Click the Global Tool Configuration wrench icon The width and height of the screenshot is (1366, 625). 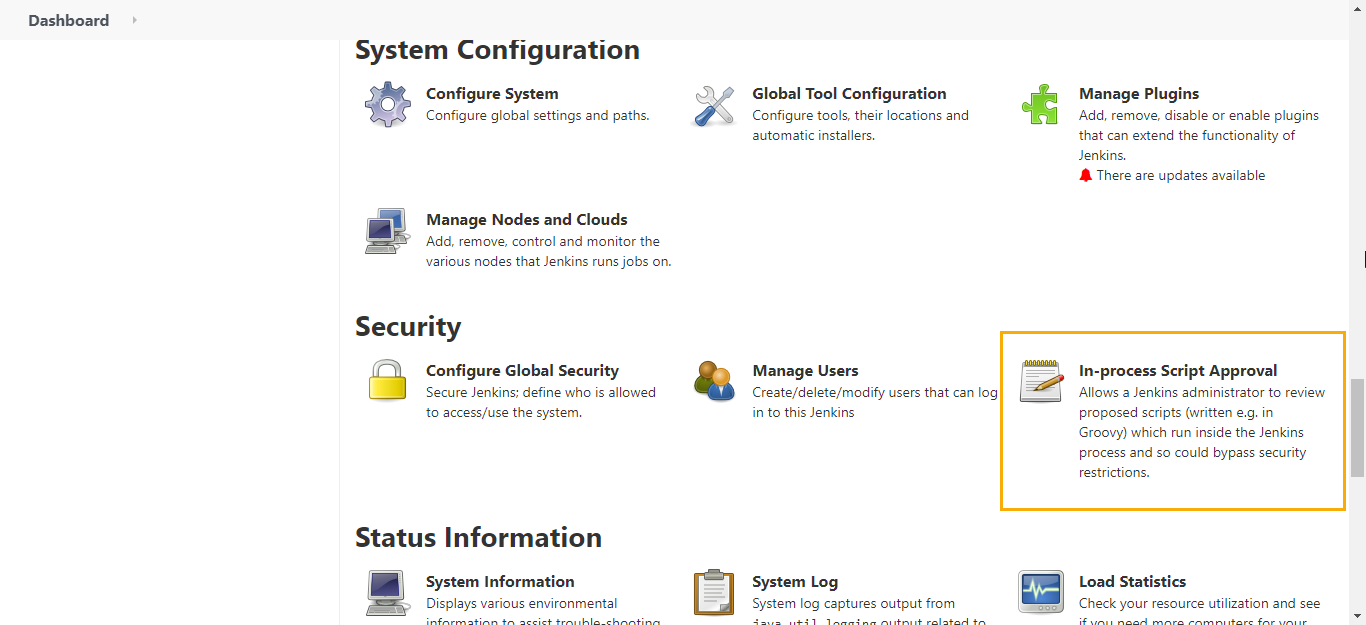coord(714,105)
